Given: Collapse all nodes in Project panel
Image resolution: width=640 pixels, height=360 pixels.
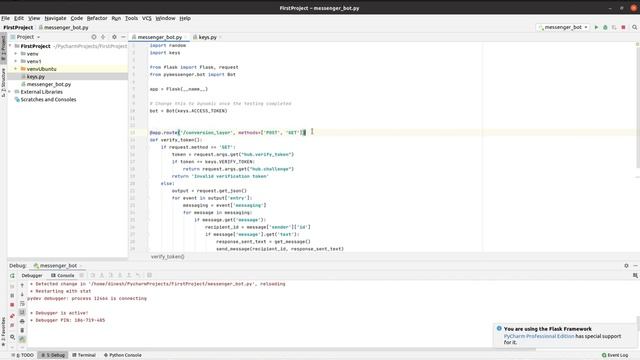Looking at the screenshot, I should [x=103, y=37].
